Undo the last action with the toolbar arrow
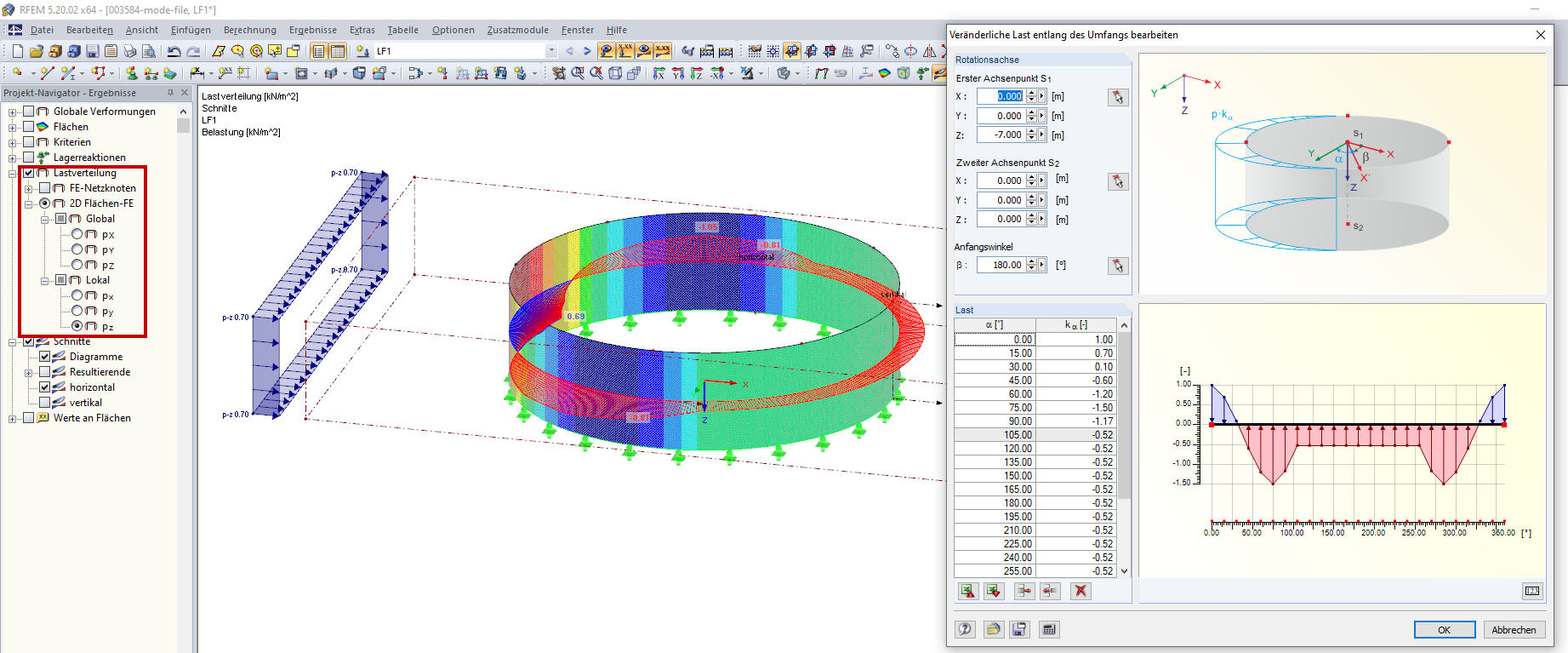 174,51
